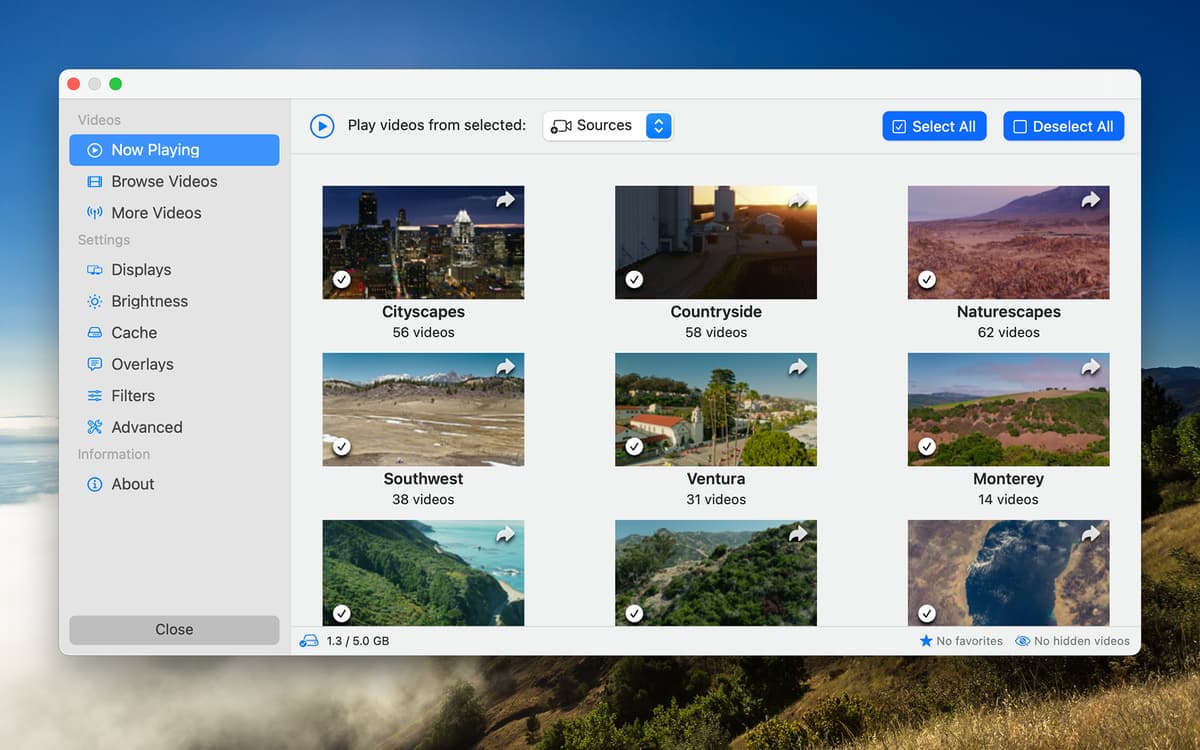The width and height of the screenshot is (1200, 750).
Task: Uncheck the Cityscapes category checkmark
Action: coord(342,280)
